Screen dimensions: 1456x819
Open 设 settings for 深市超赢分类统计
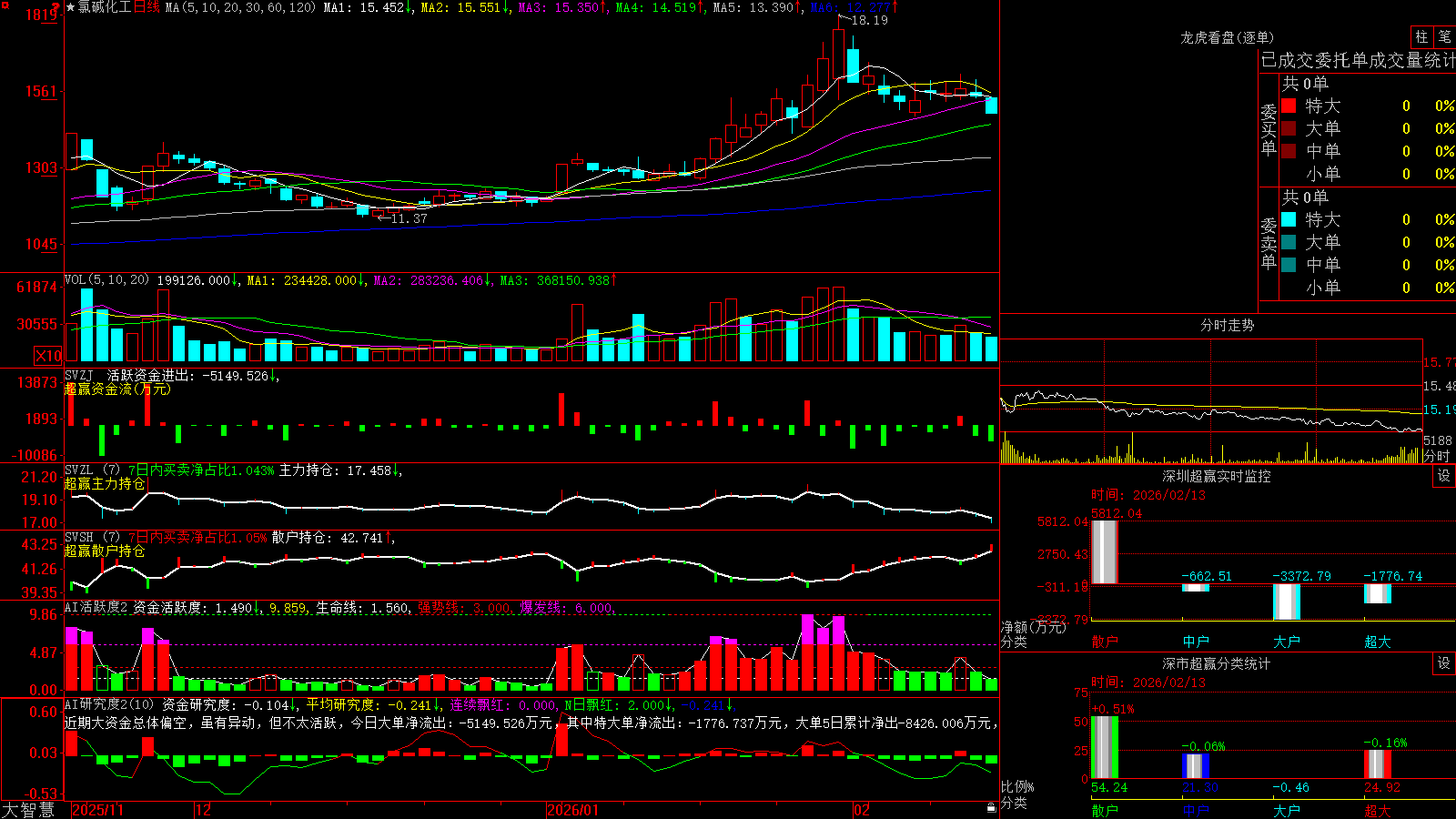(x=1444, y=663)
